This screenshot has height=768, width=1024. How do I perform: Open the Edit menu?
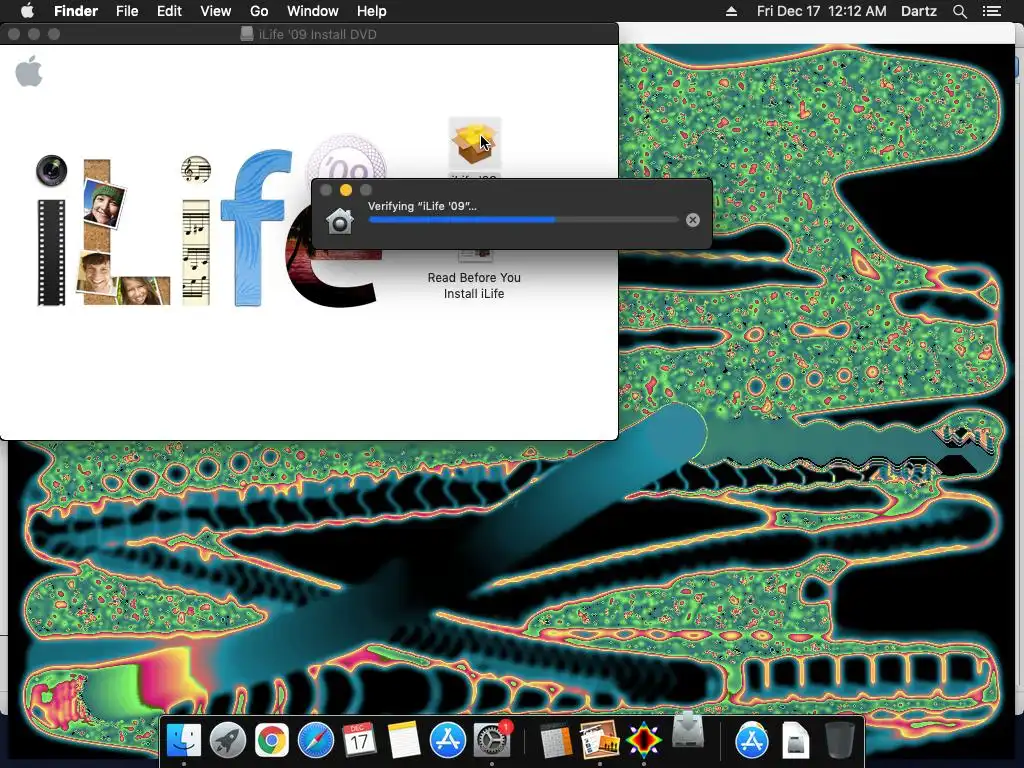(169, 11)
